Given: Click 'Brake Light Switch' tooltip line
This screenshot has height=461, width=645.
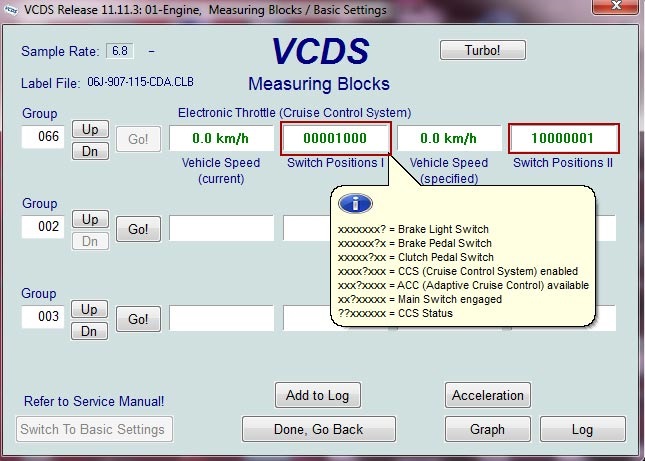Looking at the screenshot, I should click(x=413, y=229).
